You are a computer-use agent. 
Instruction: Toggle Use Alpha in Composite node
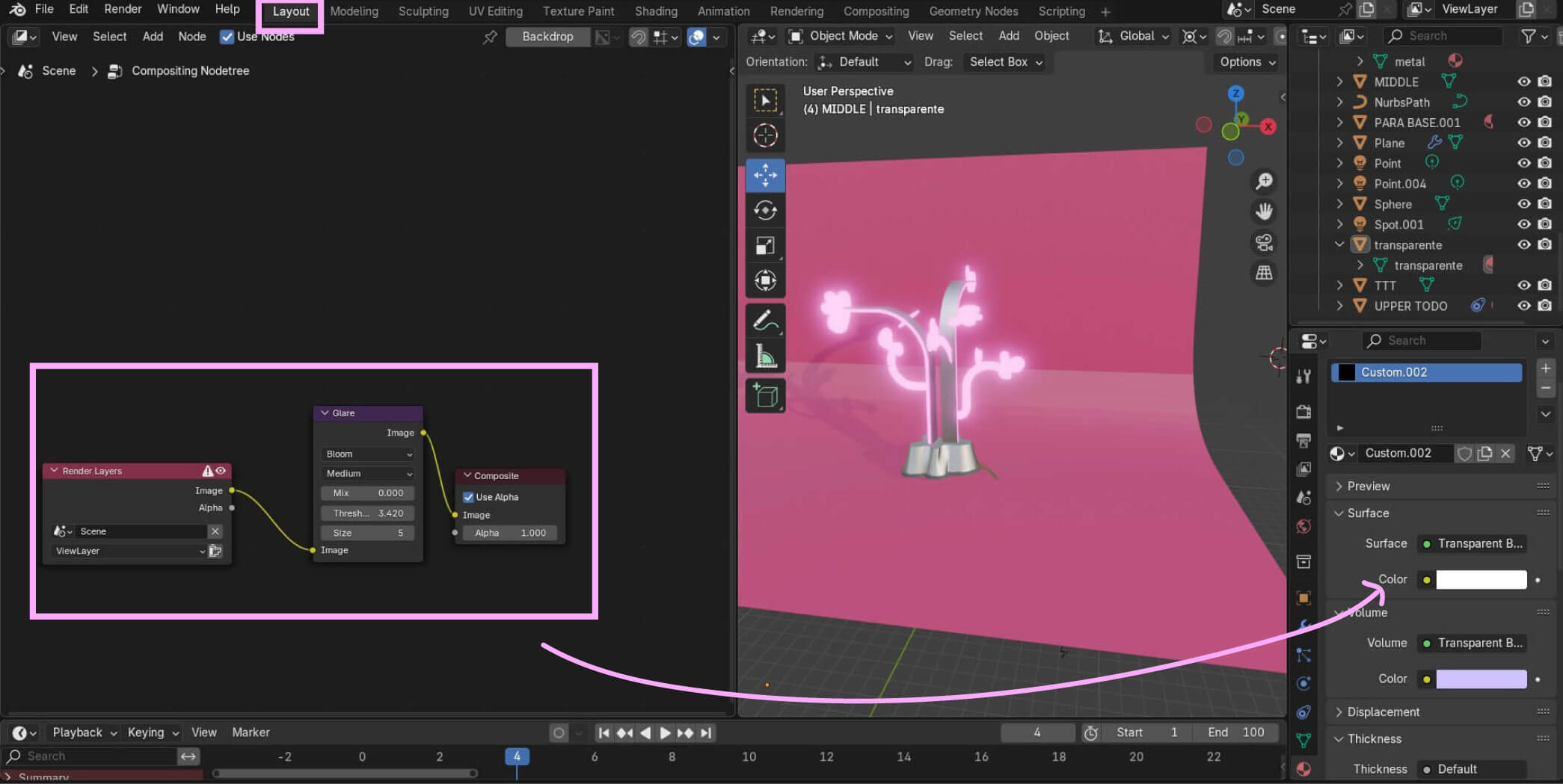click(468, 497)
